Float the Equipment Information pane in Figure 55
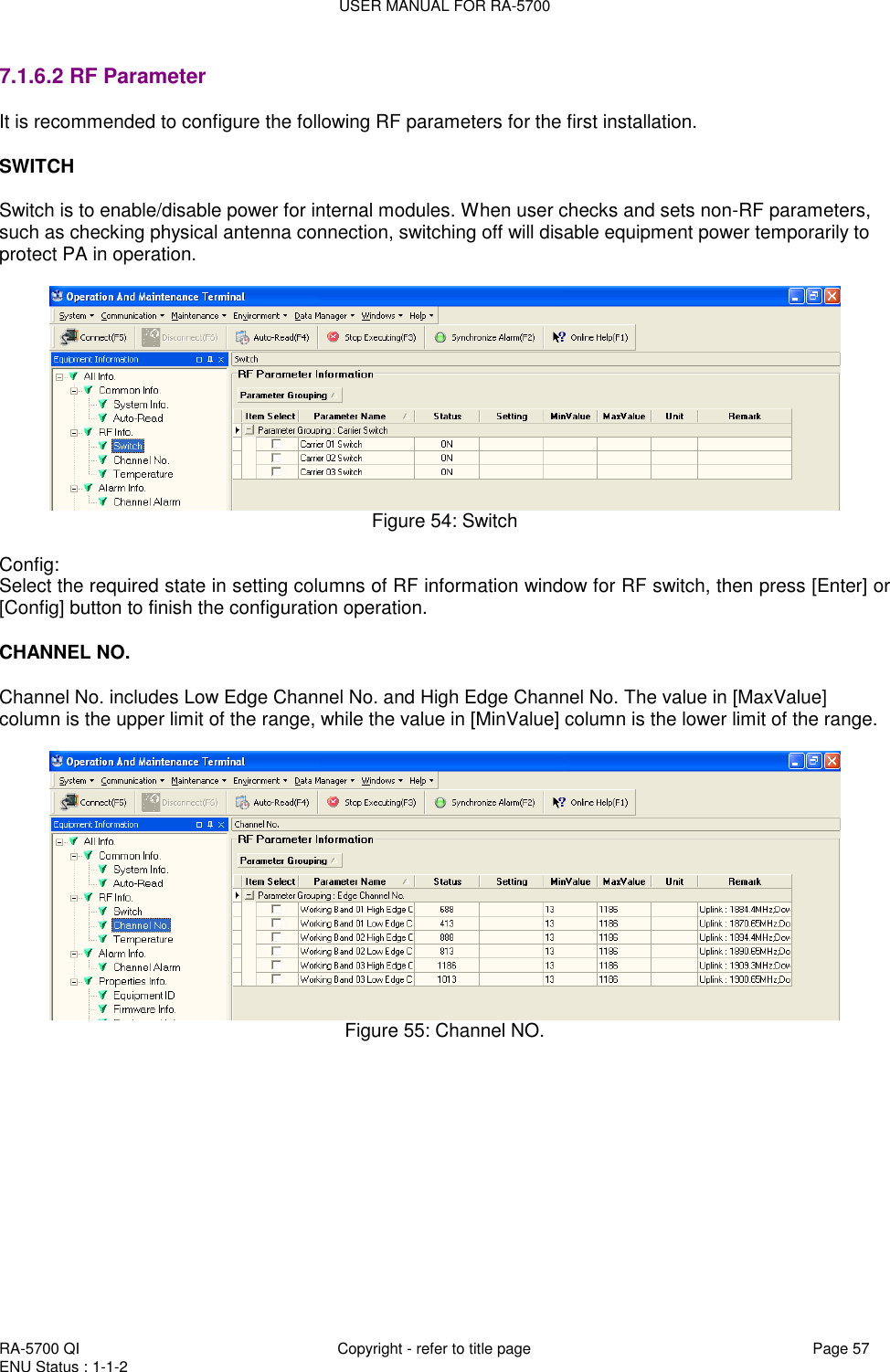 199,824
